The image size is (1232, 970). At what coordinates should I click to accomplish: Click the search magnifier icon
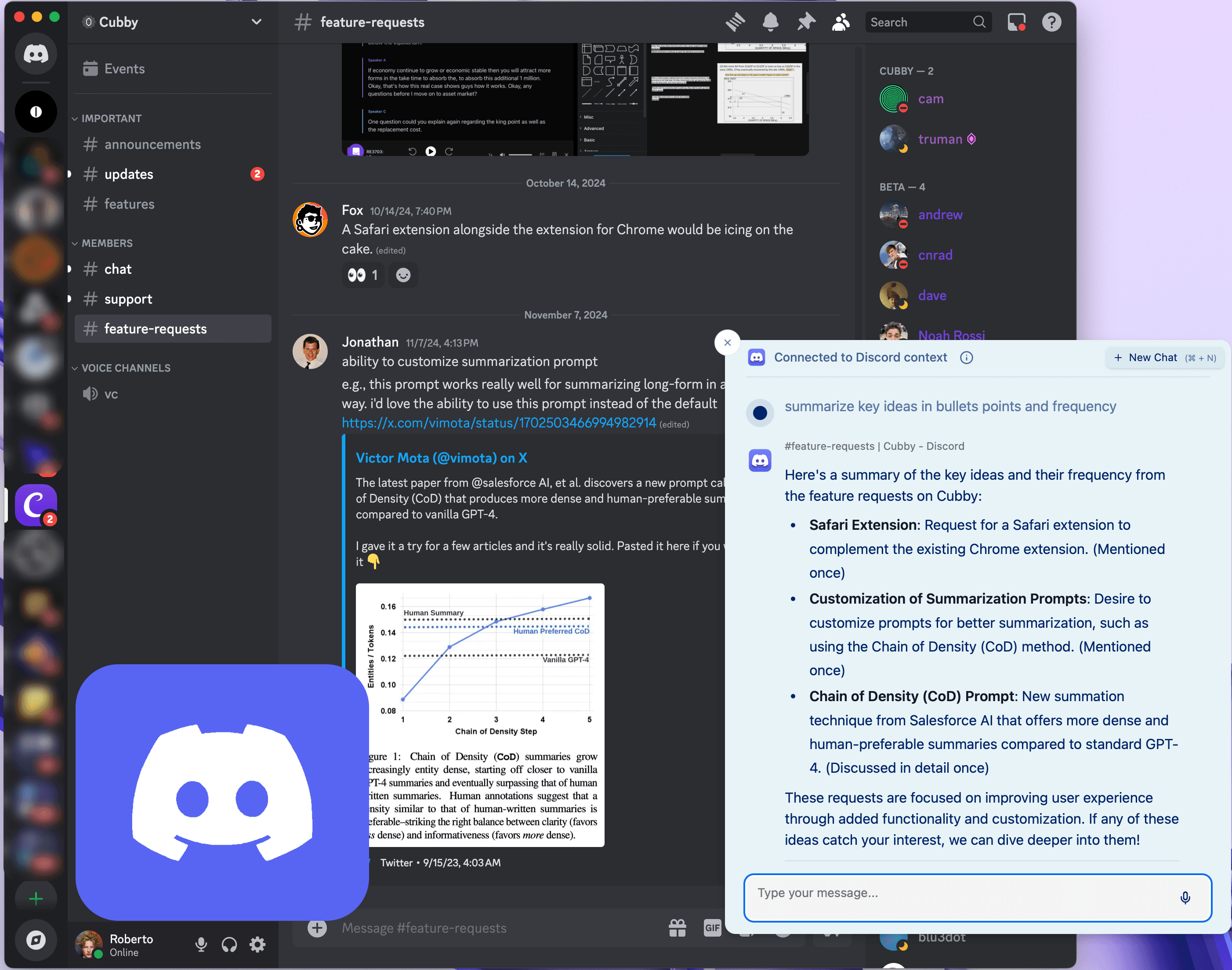978,22
